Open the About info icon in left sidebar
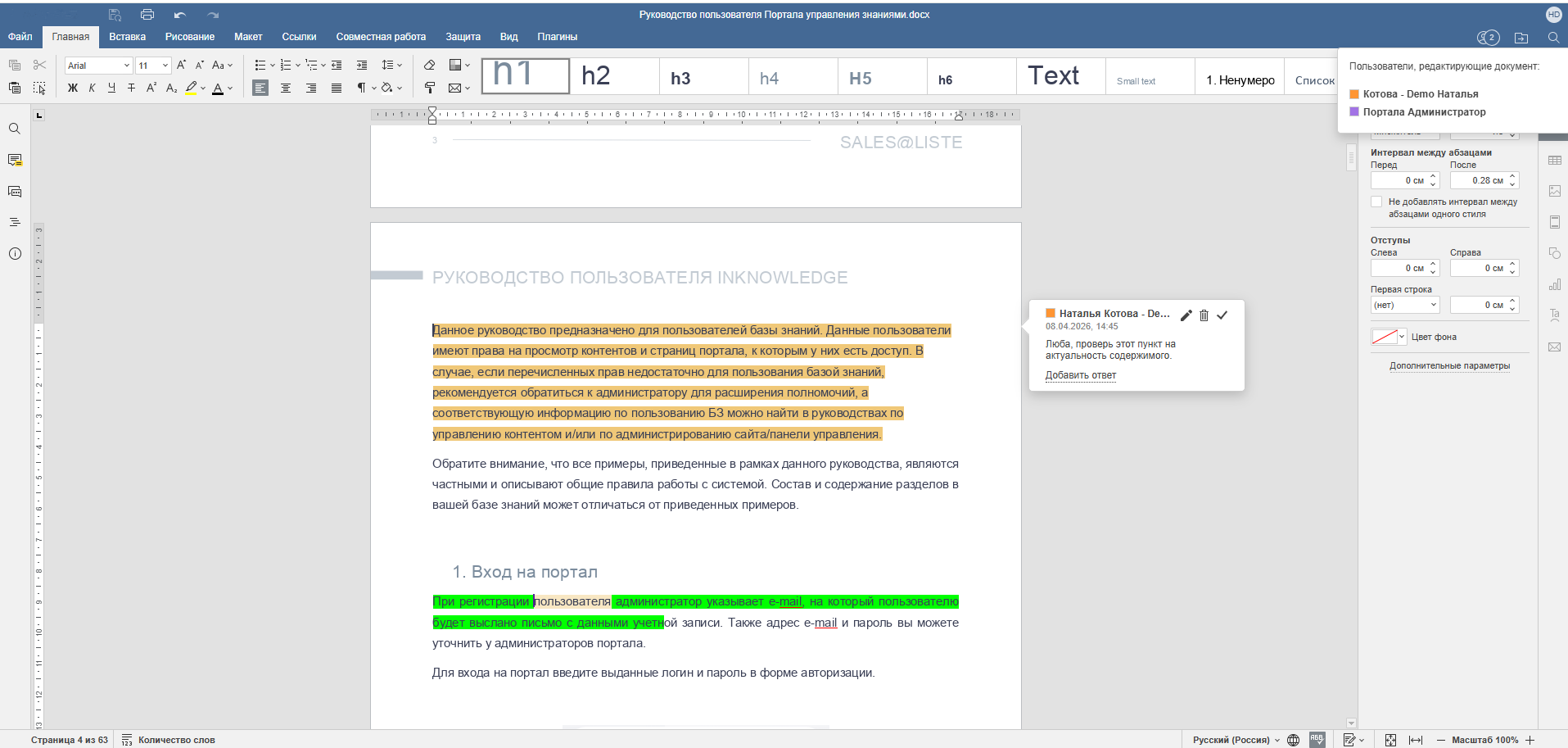The image size is (1568, 748). (15, 254)
